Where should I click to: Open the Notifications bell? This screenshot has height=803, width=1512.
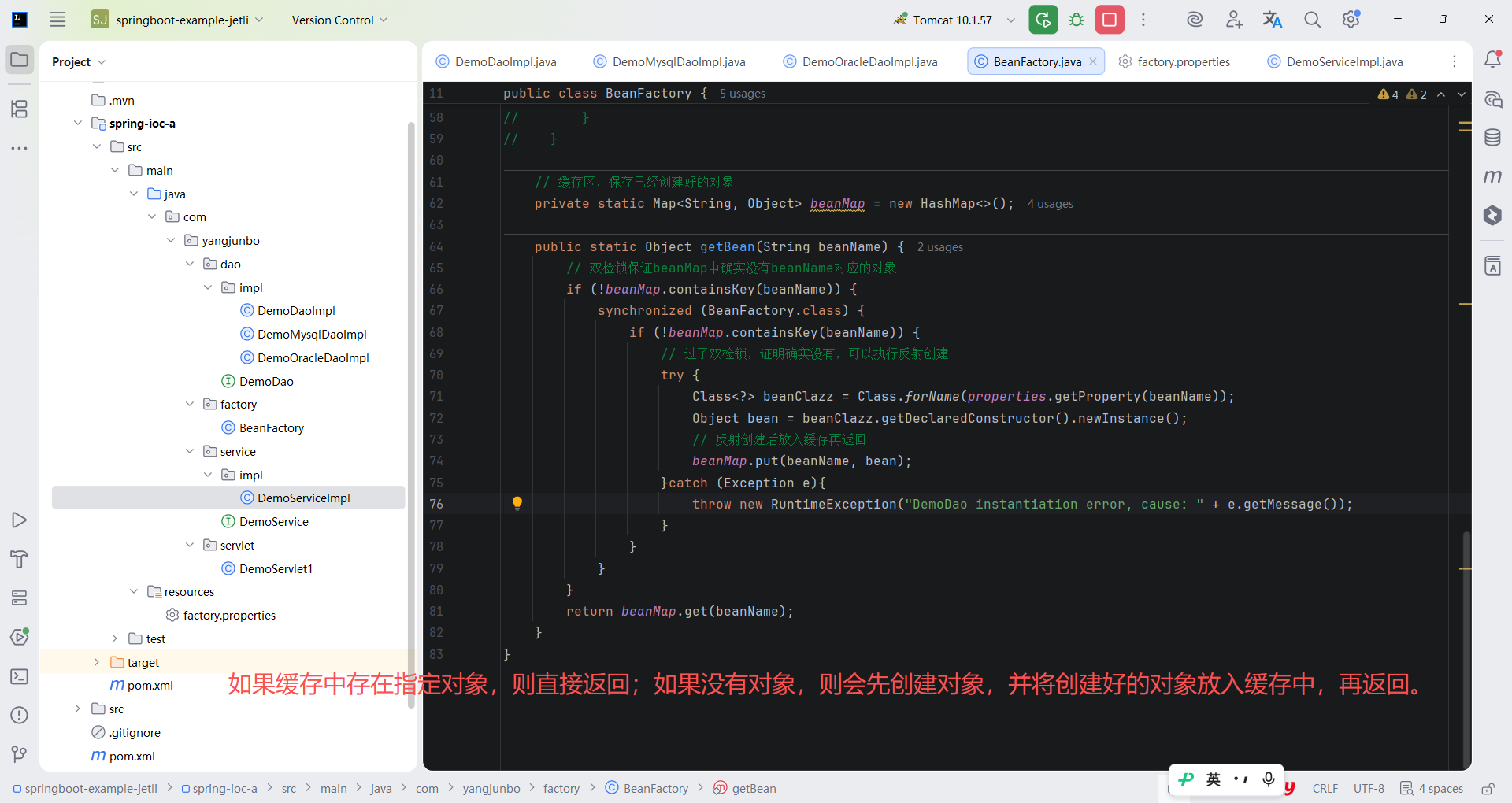(1492, 60)
